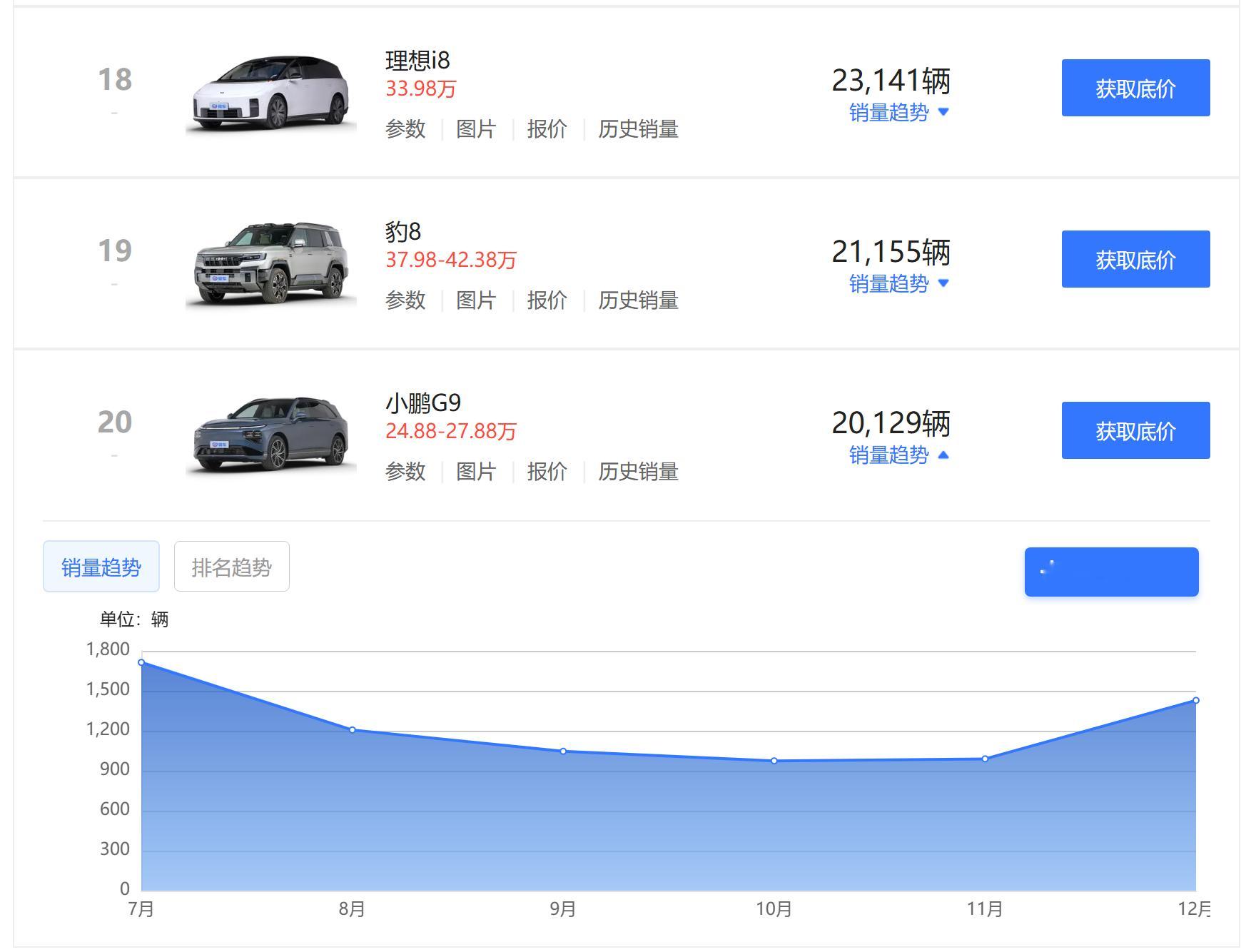
Task: Open the 小鹏G9 car thumbnail
Action: pos(271,435)
